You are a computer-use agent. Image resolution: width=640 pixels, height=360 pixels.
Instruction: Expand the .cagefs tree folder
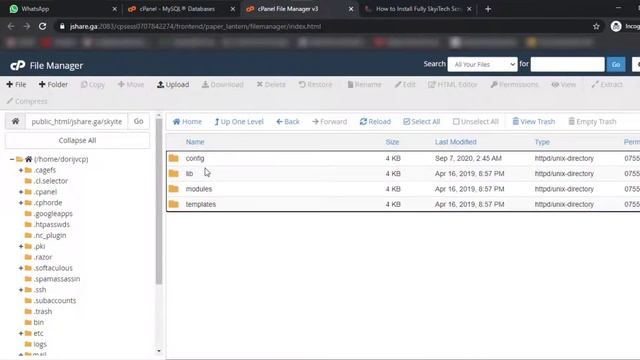coord(21,170)
